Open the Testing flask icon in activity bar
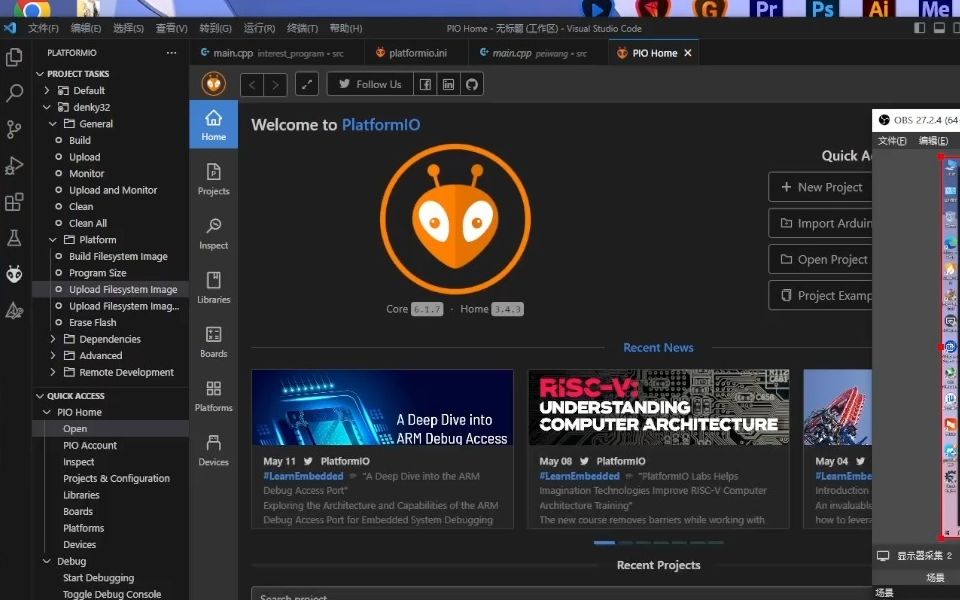Screen dimensions: 960x600 pyautogui.click(x=14, y=238)
